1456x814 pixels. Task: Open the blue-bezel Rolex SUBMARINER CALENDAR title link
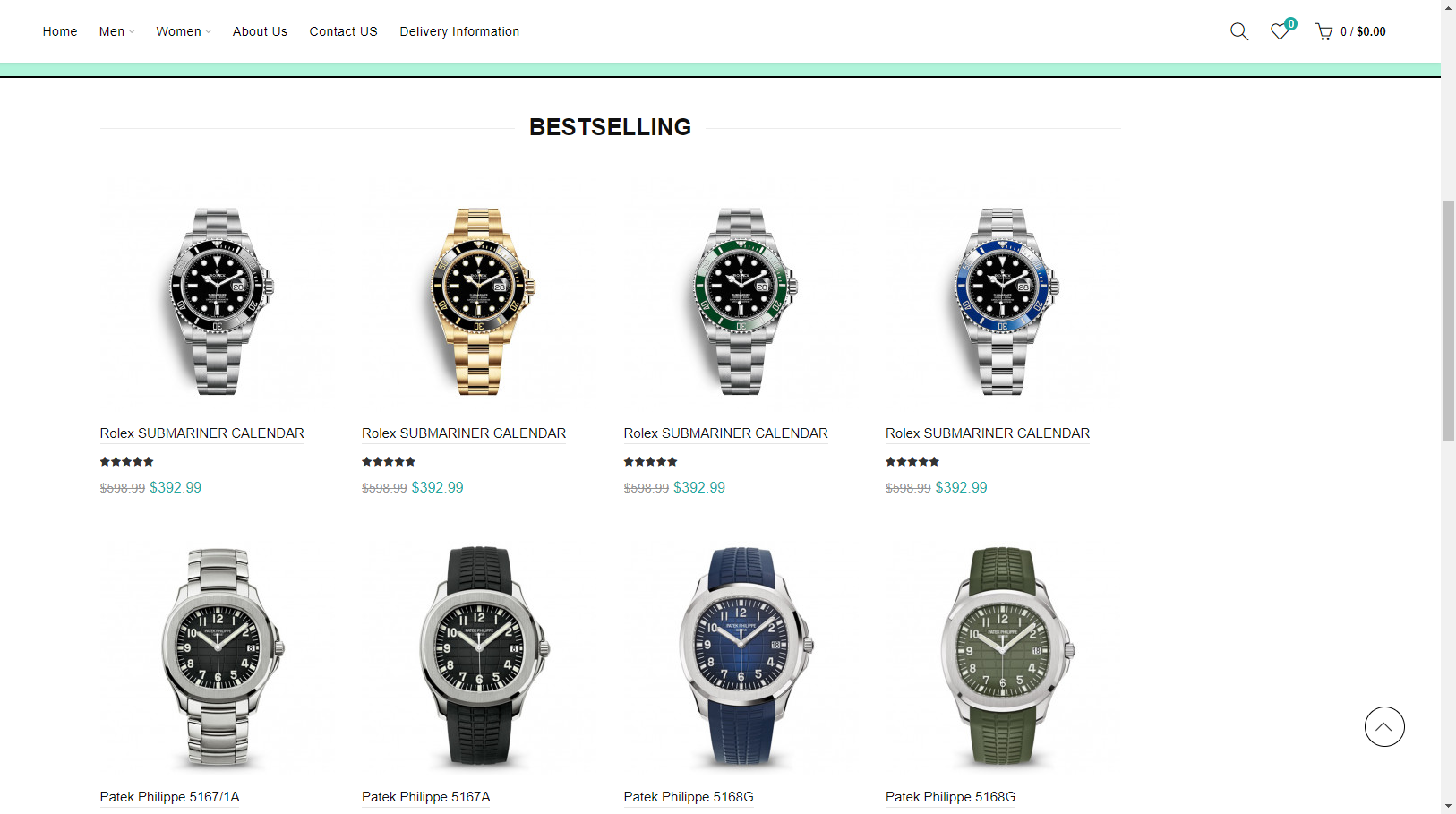point(988,433)
